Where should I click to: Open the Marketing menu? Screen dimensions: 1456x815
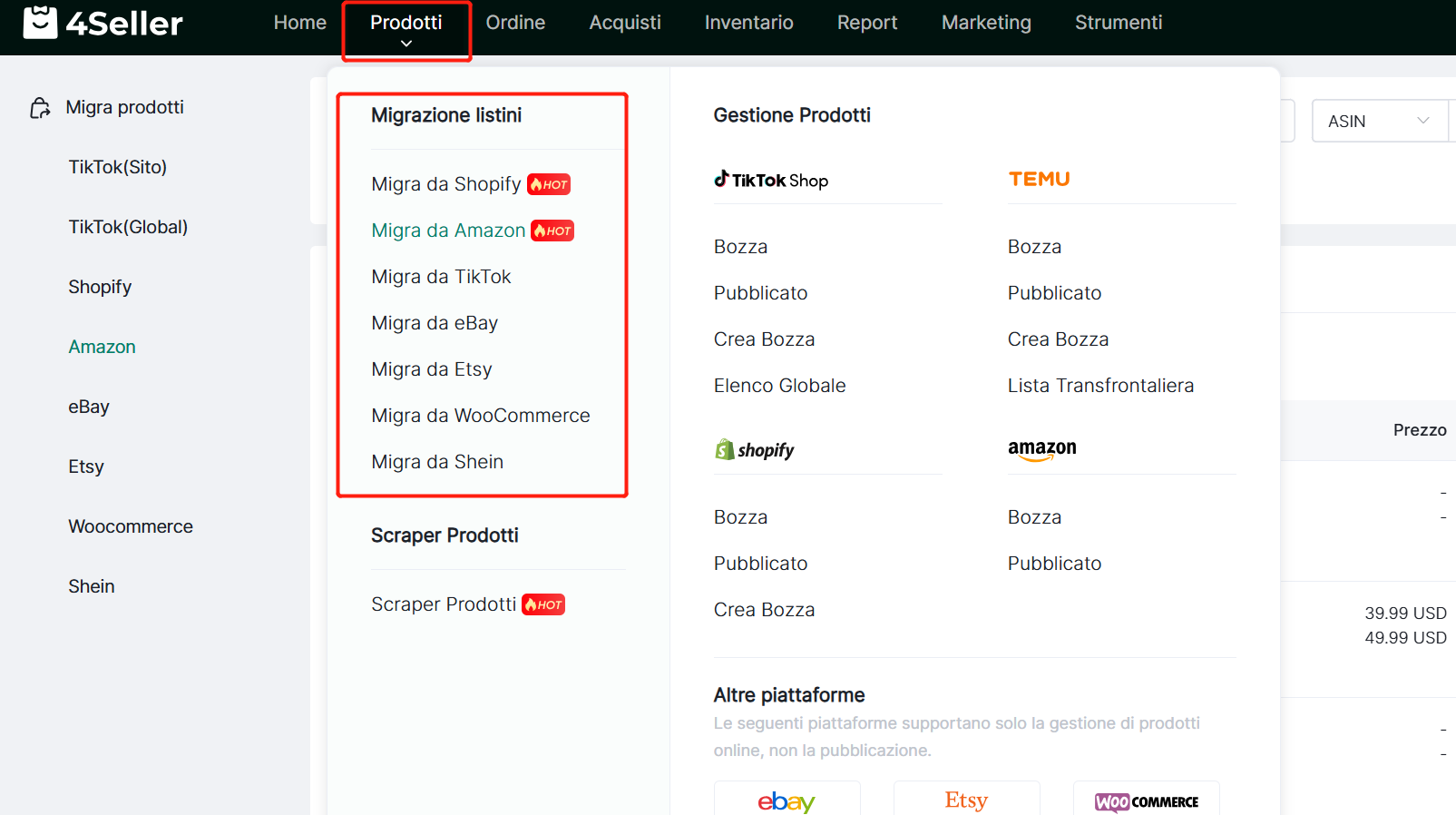coord(986,23)
